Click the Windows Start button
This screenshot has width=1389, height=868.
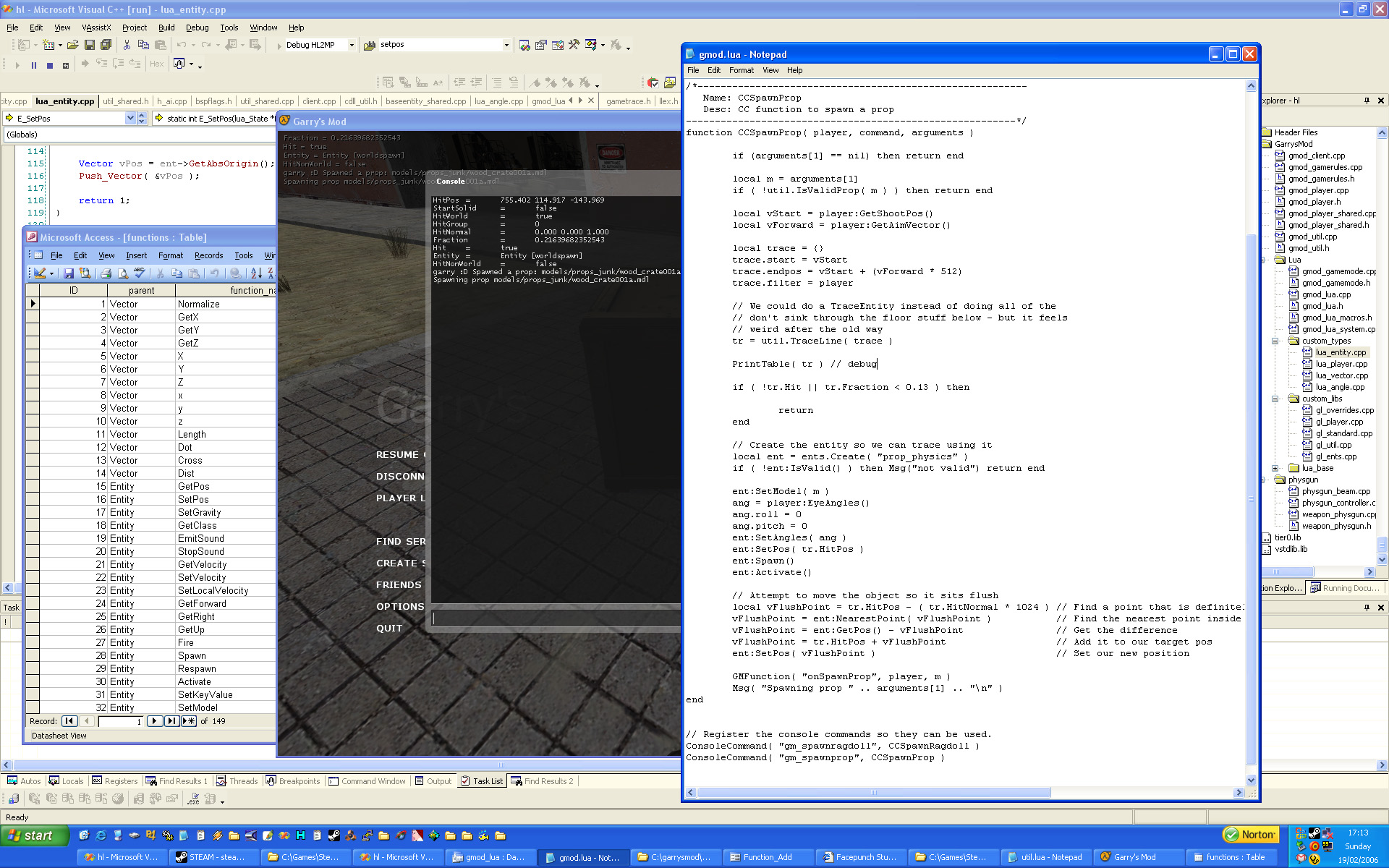tap(35, 835)
